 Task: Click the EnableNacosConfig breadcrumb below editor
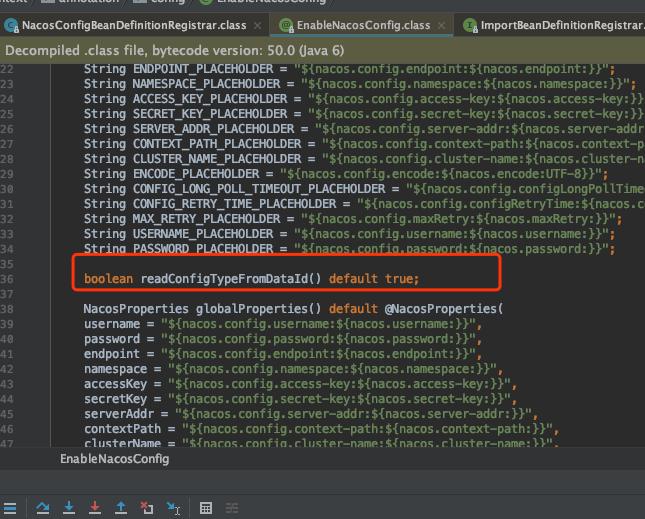pos(115,459)
